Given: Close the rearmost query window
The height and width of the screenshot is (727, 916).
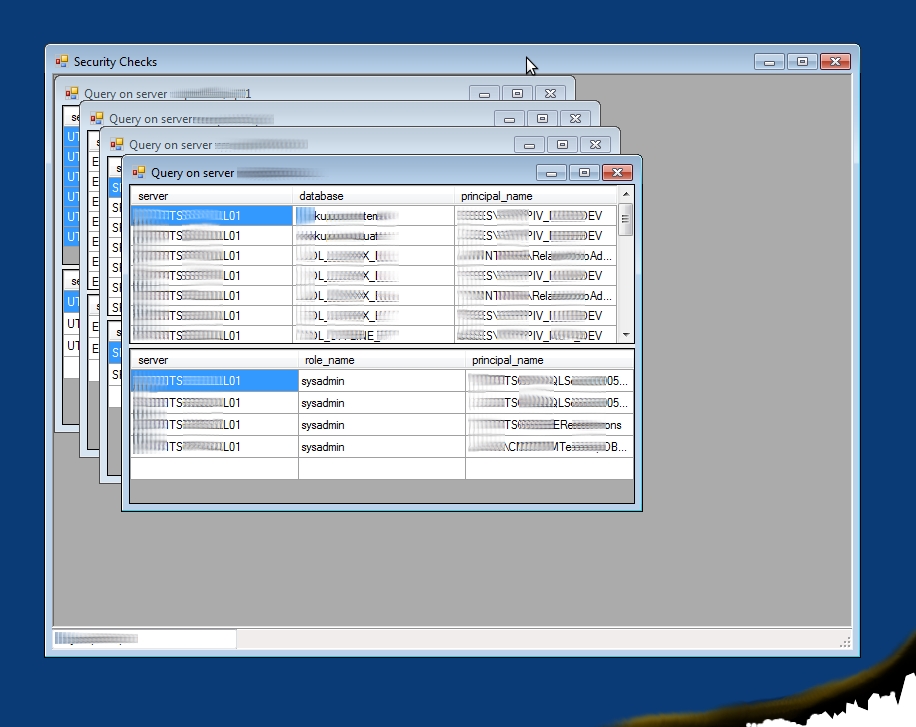Looking at the screenshot, I should tap(549, 94).
